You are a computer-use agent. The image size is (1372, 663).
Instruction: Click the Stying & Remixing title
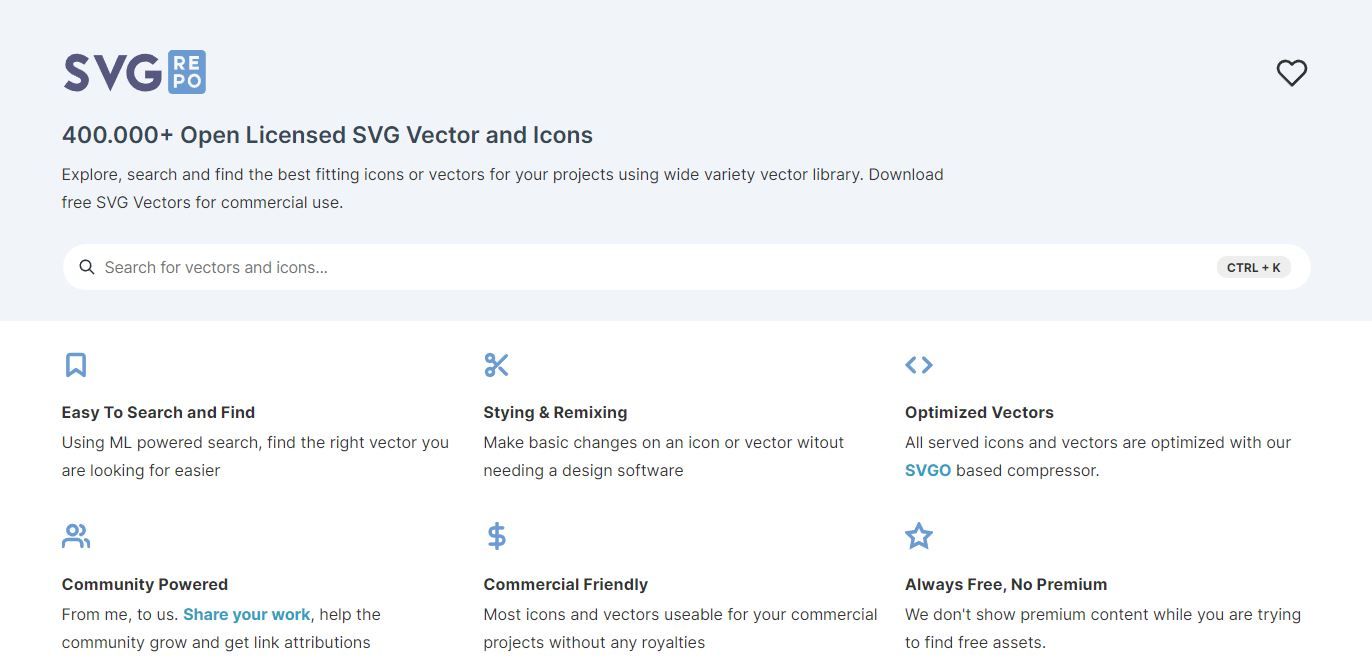click(x=555, y=412)
